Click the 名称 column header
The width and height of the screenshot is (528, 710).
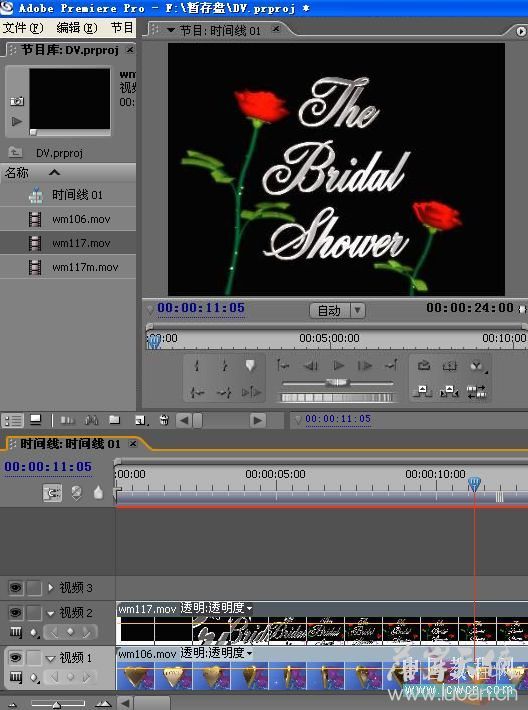click(x=17, y=173)
